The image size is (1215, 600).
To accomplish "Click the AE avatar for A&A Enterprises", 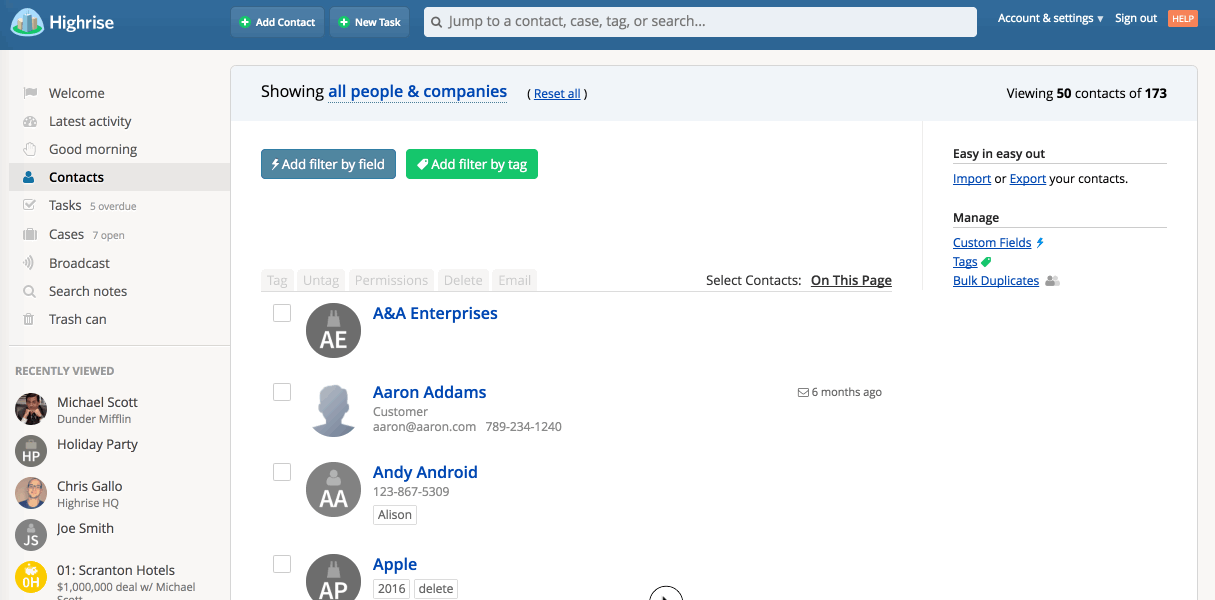I will (x=333, y=330).
